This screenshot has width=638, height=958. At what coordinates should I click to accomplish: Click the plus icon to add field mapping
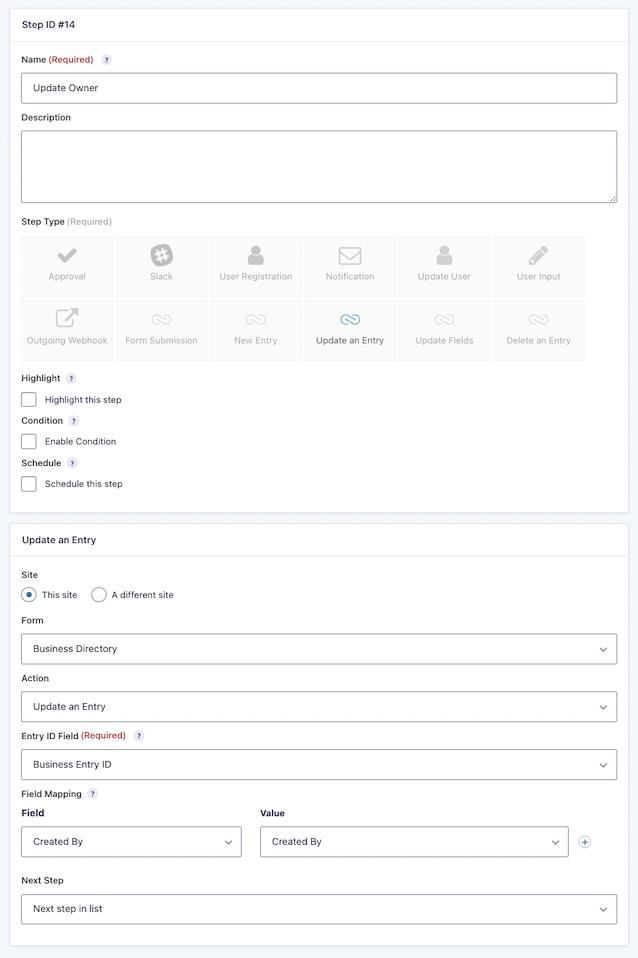point(585,842)
